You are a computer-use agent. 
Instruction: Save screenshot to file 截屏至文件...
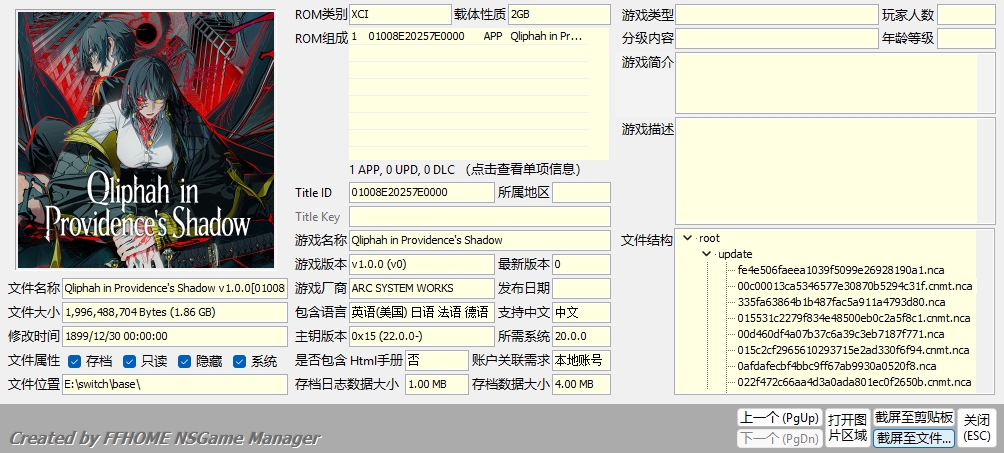[x=914, y=438]
